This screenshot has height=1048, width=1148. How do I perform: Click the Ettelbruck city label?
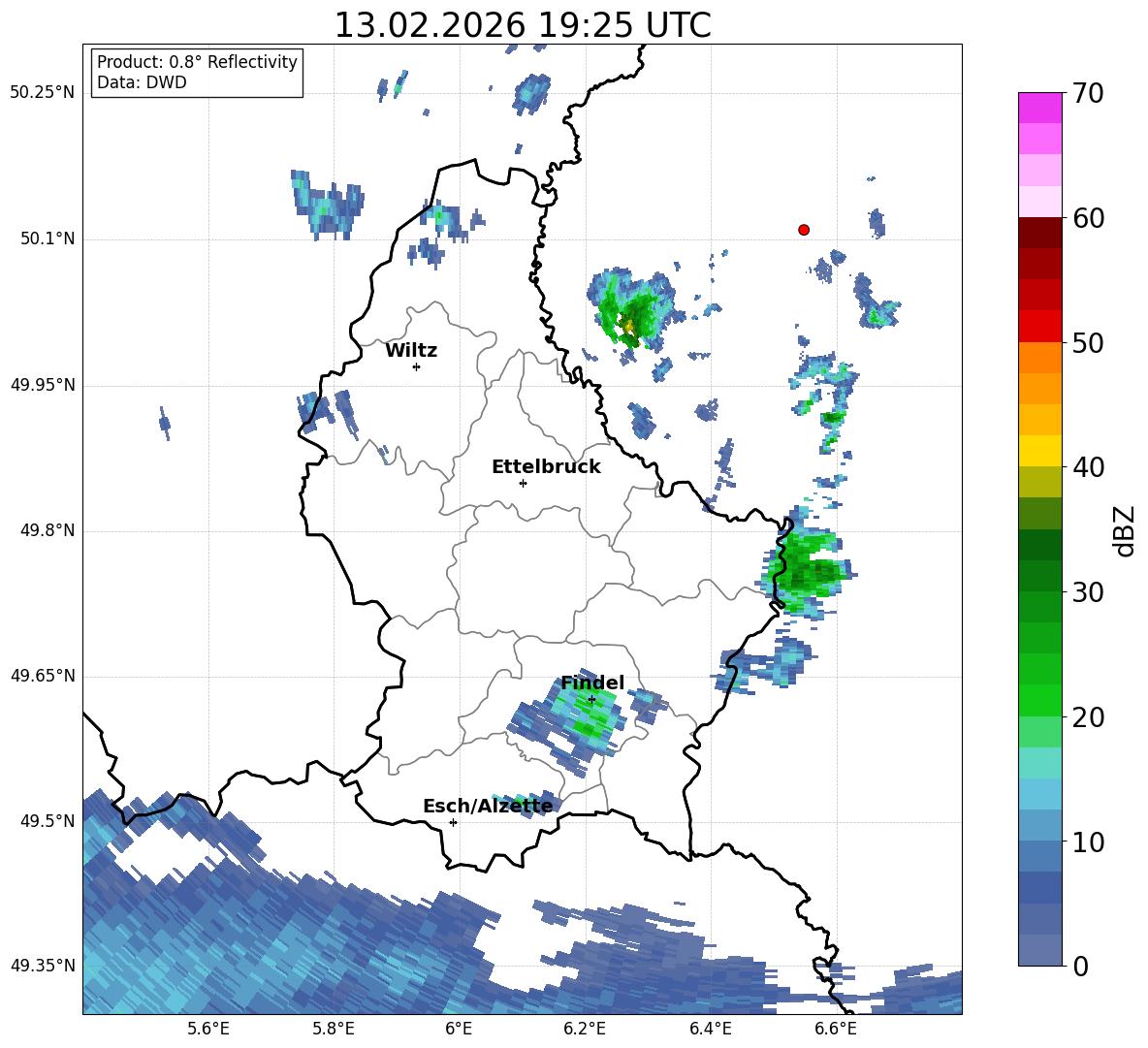[546, 467]
